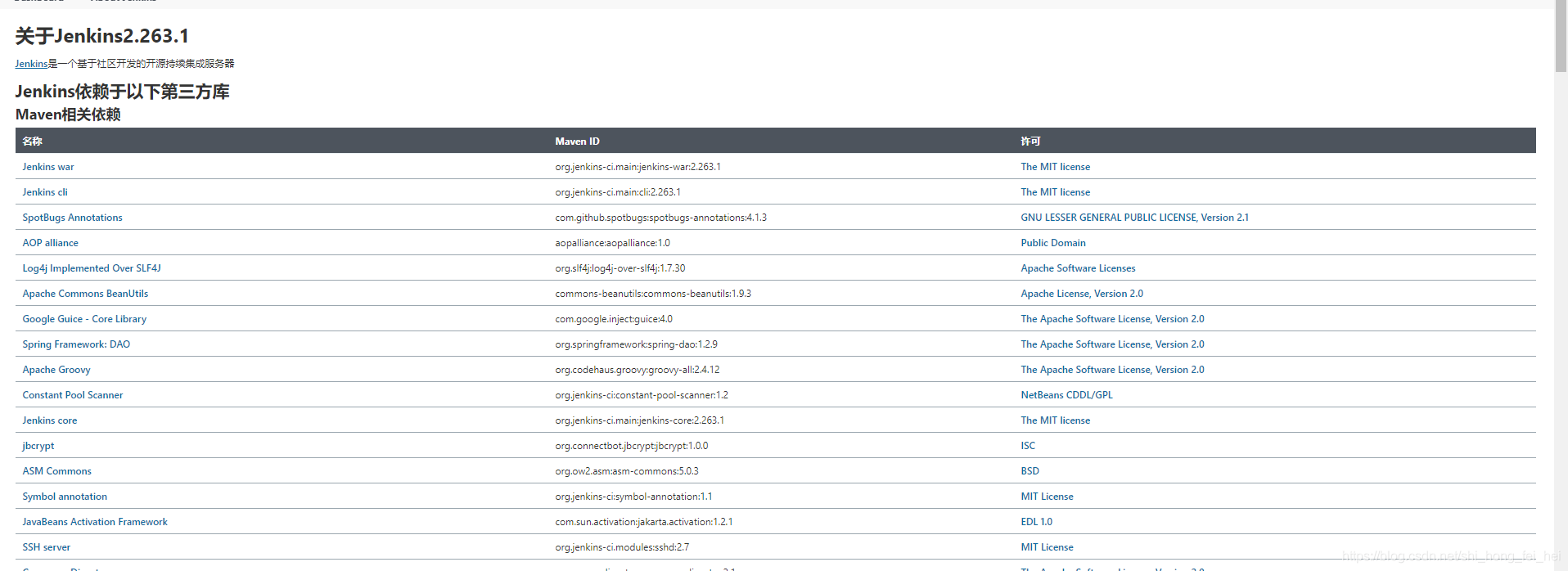Click Maven ID org.jenkins-ci.main:cli:2.263.1
This screenshot has height=571, width=1568.
click(618, 192)
